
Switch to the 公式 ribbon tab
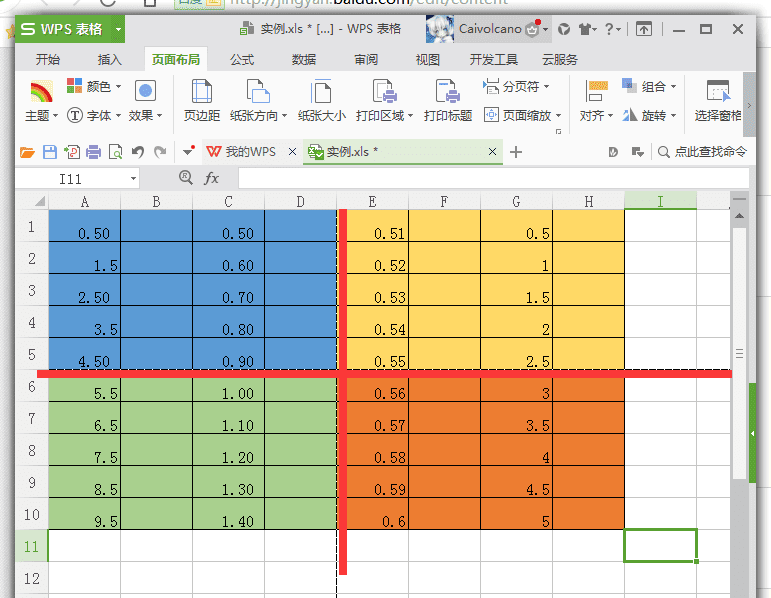pyautogui.click(x=242, y=60)
